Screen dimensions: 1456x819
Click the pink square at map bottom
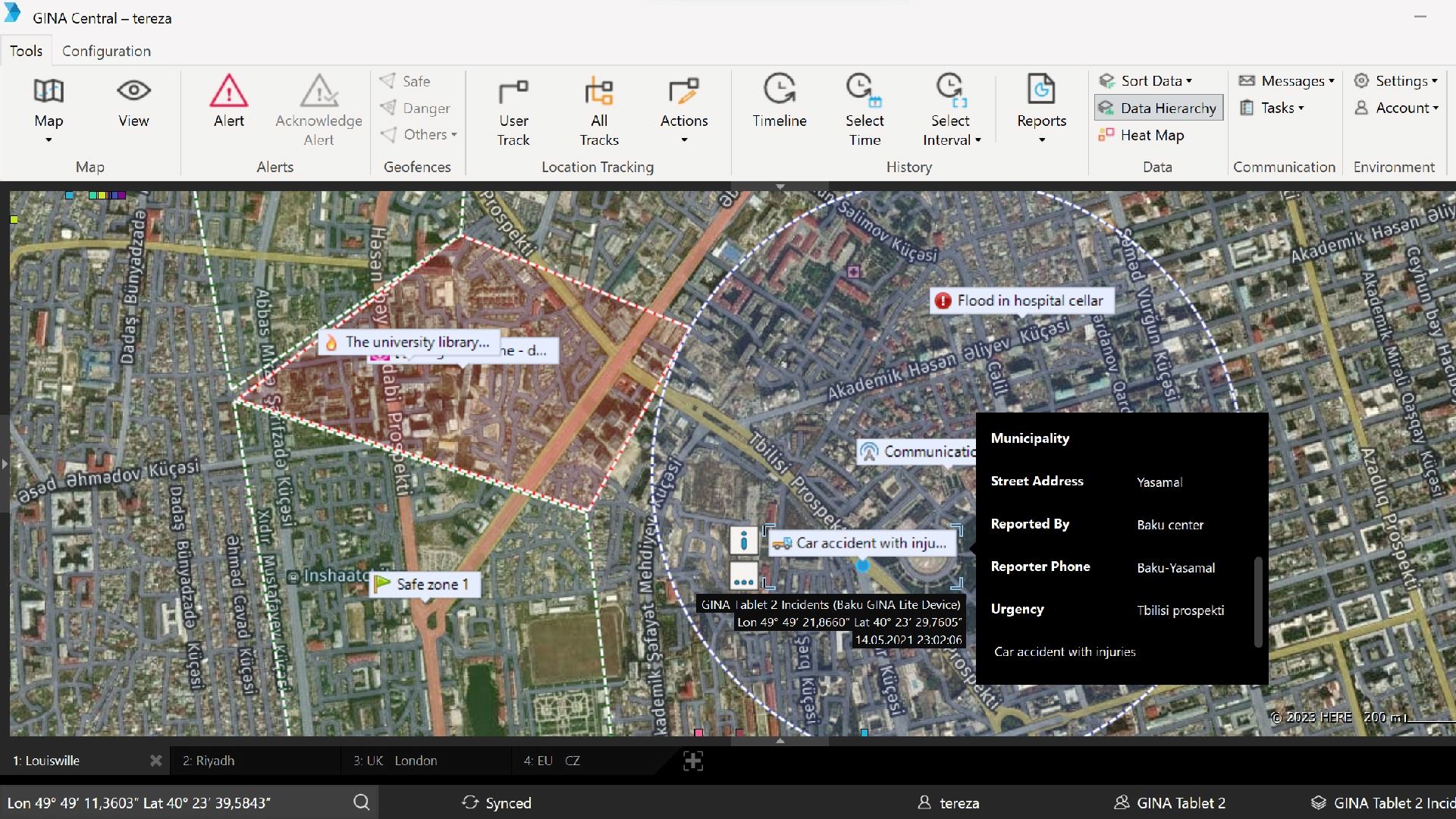(698, 733)
